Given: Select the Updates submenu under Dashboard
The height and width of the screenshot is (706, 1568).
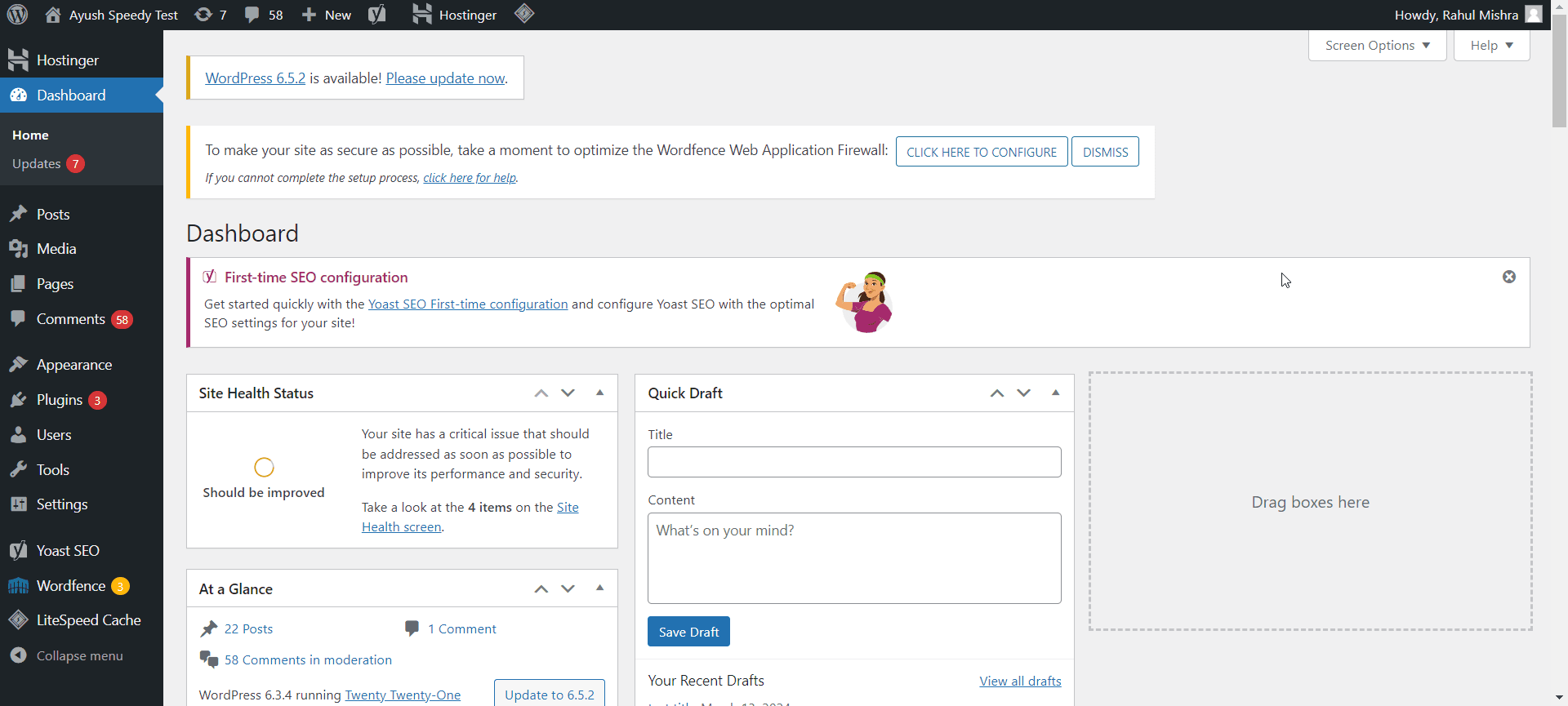Looking at the screenshot, I should tap(37, 164).
